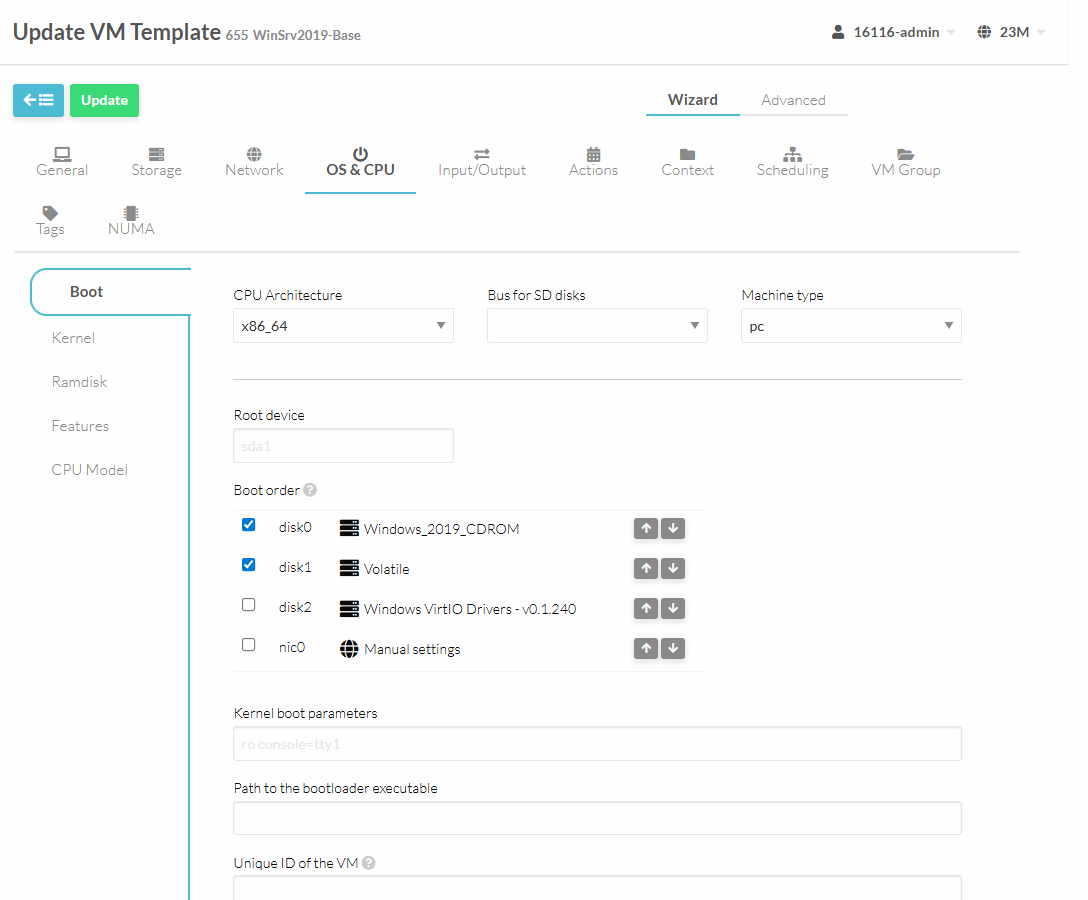Open the CPU Architecture dropdown

[343, 326]
